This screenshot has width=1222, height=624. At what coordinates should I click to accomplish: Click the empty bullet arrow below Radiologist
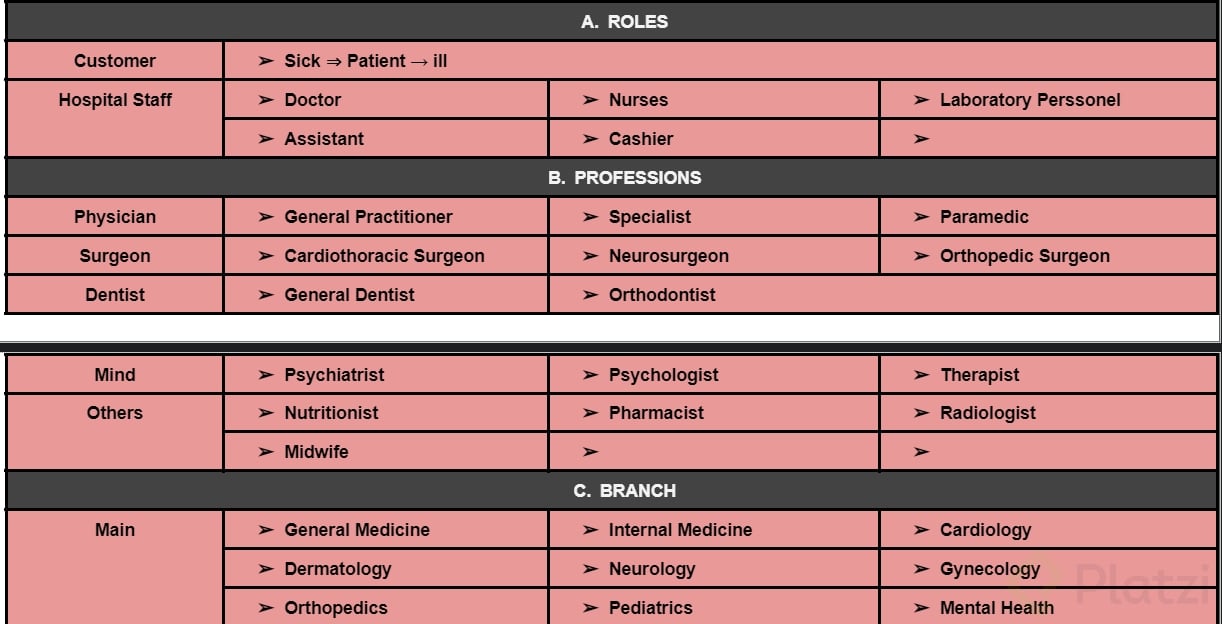[x=921, y=452]
